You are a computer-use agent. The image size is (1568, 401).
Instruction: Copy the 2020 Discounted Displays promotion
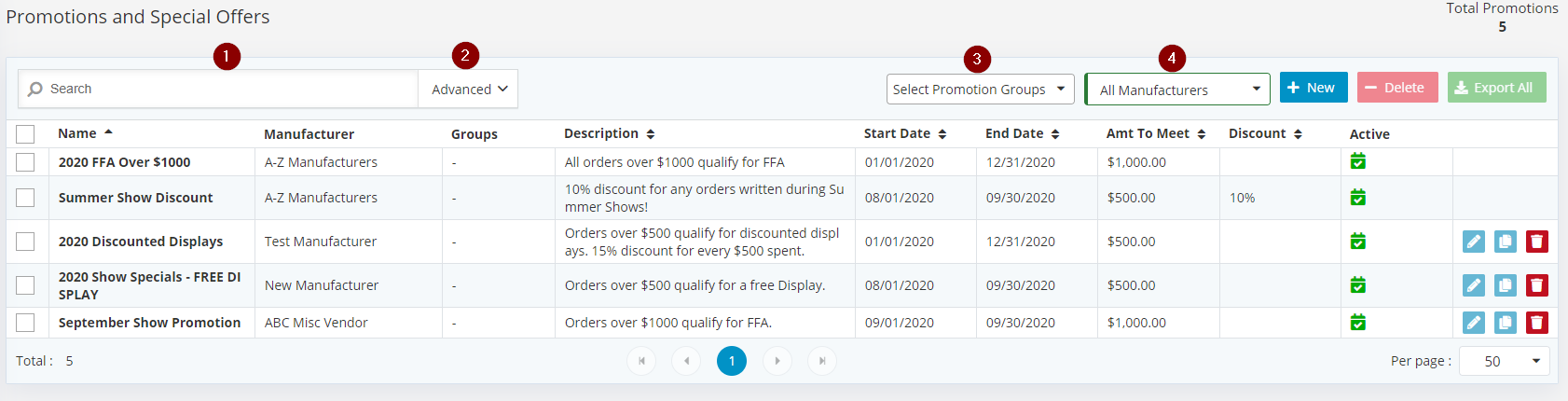click(1506, 242)
